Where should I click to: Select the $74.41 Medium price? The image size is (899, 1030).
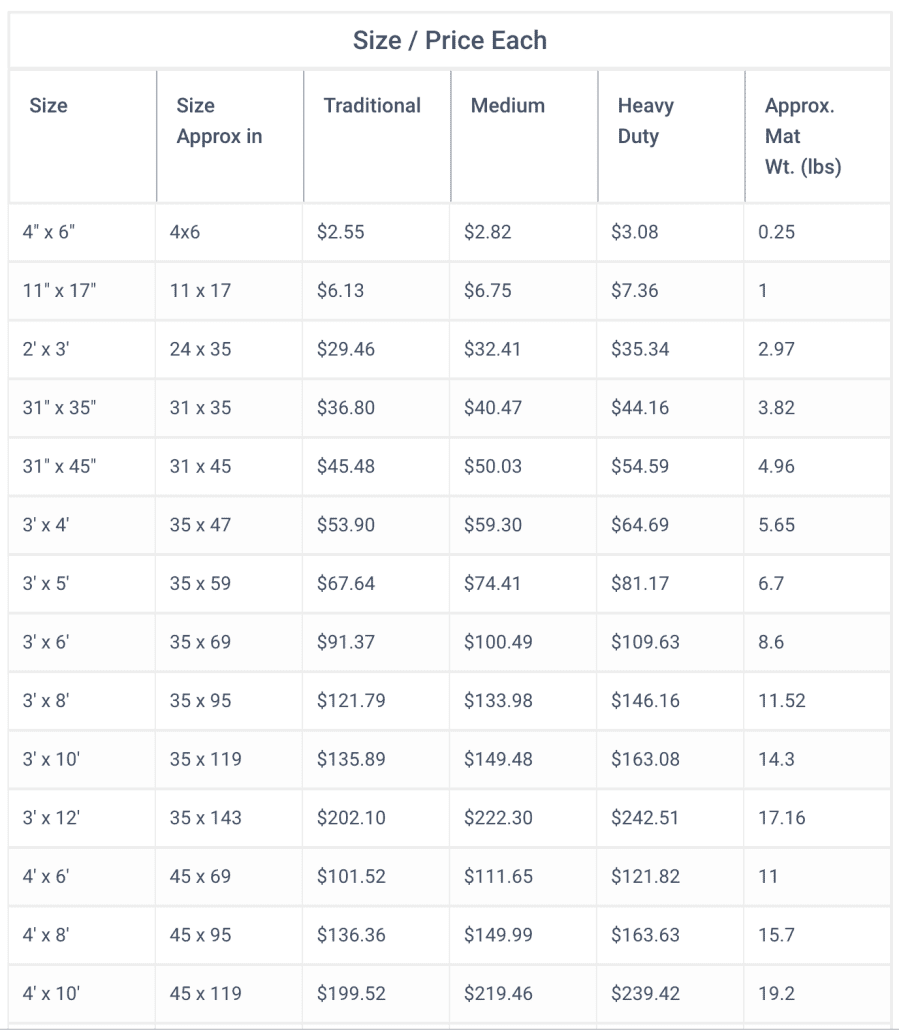(492, 583)
